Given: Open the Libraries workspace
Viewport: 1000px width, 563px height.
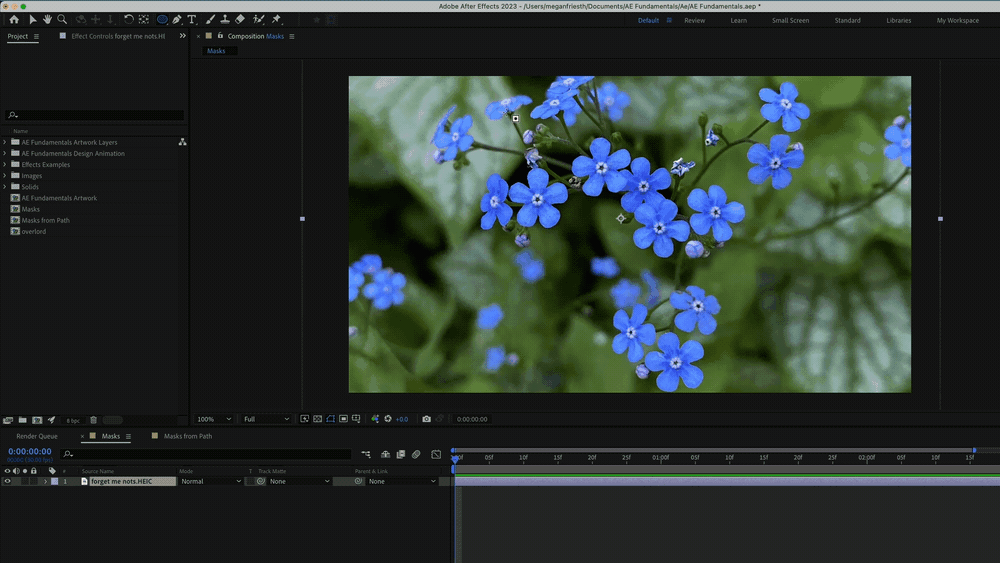Looking at the screenshot, I should click(x=898, y=20).
